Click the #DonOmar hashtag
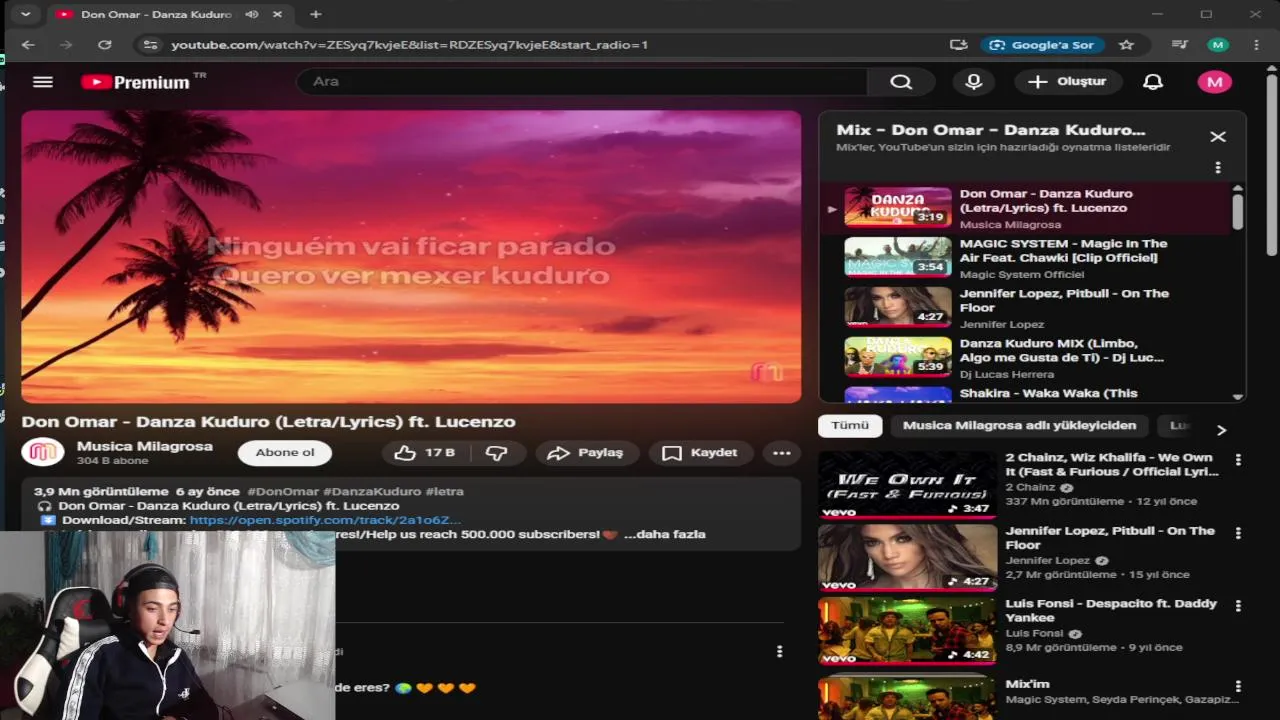This screenshot has height=720, width=1280. [283, 492]
